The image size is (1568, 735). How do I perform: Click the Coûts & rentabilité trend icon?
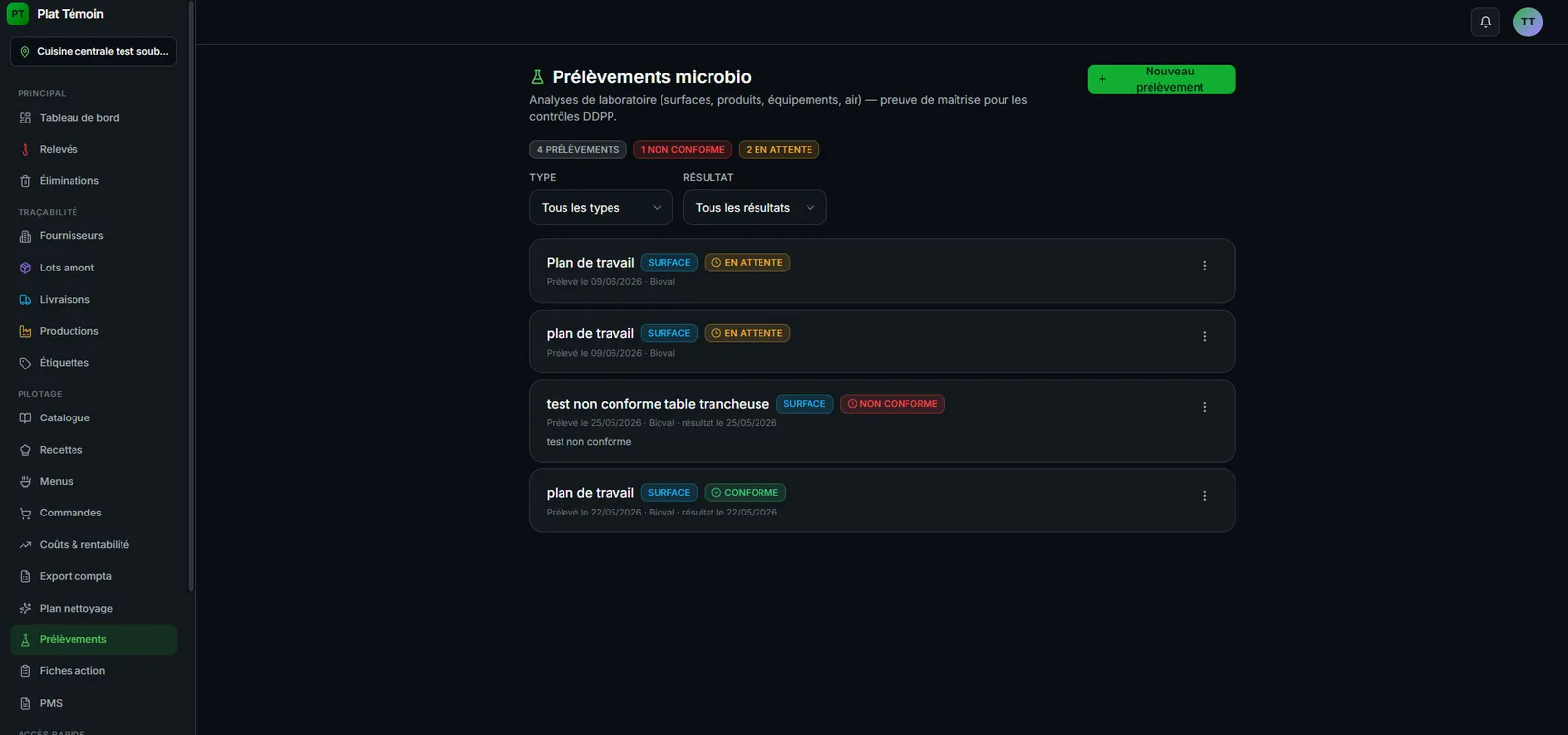(25, 545)
